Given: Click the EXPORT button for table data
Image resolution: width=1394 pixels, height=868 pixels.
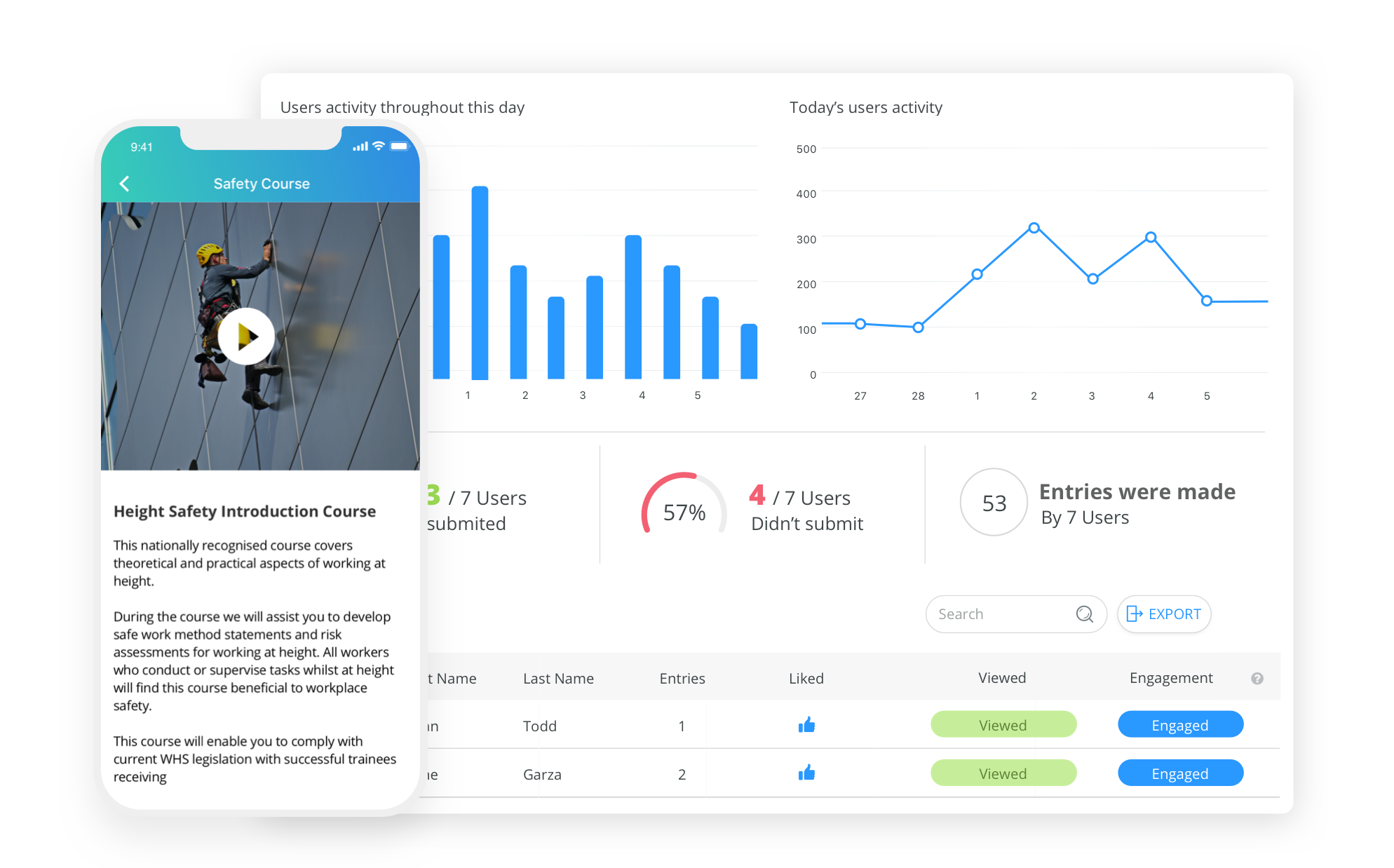Looking at the screenshot, I should [x=1165, y=614].
